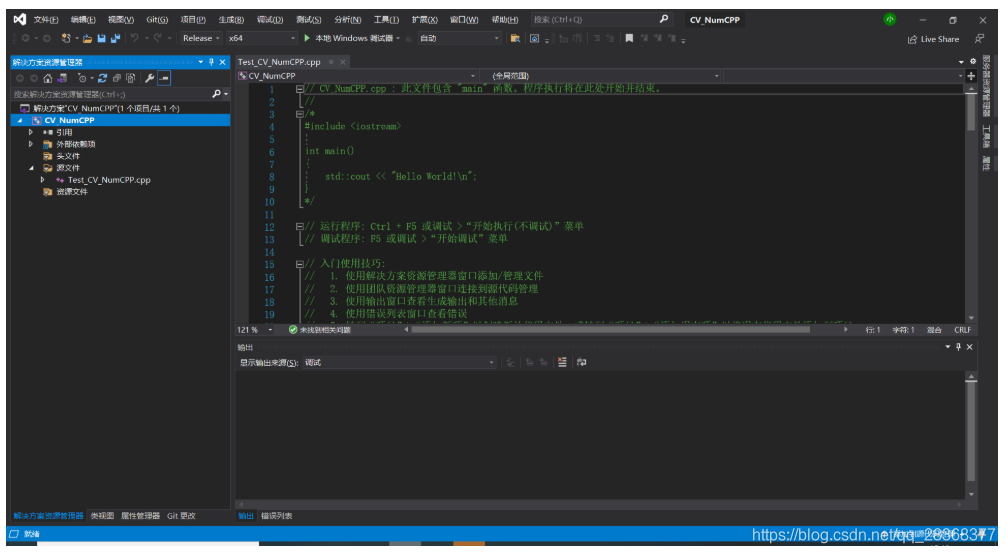The image size is (1006, 554).
Task: Click the Live Share button
Action: tap(934, 39)
